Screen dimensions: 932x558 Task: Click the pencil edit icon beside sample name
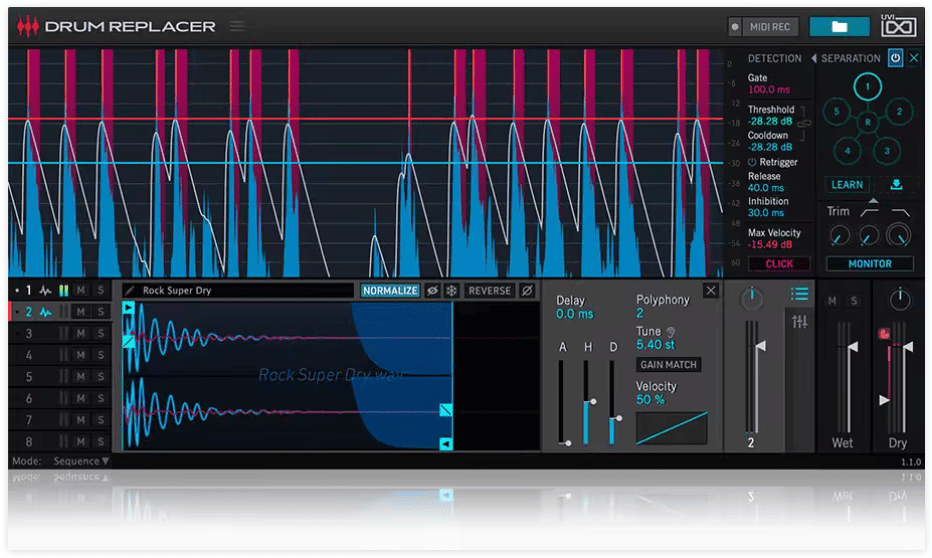point(130,290)
